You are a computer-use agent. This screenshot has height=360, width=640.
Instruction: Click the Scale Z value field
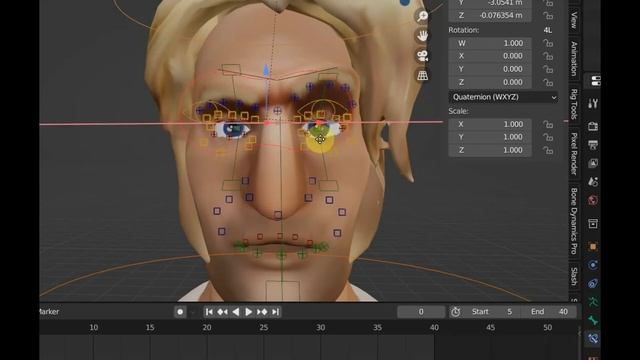[x=490, y=150]
